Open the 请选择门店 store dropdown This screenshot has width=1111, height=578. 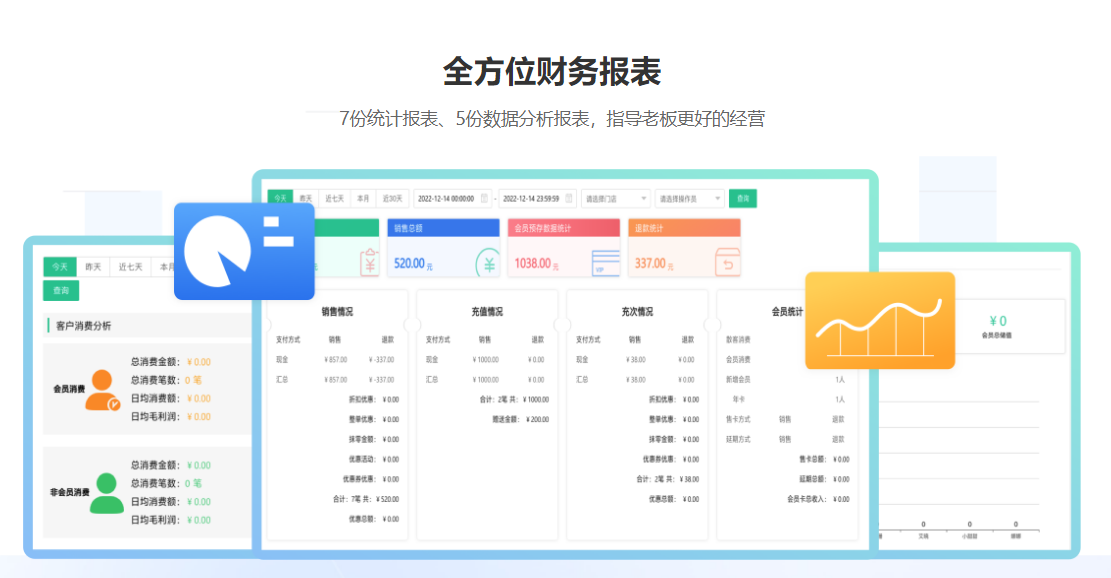(x=615, y=198)
